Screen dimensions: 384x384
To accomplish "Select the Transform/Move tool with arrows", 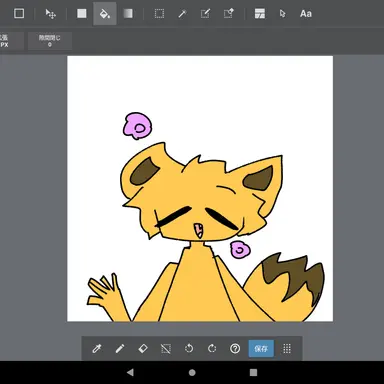I will tap(51, 14).
